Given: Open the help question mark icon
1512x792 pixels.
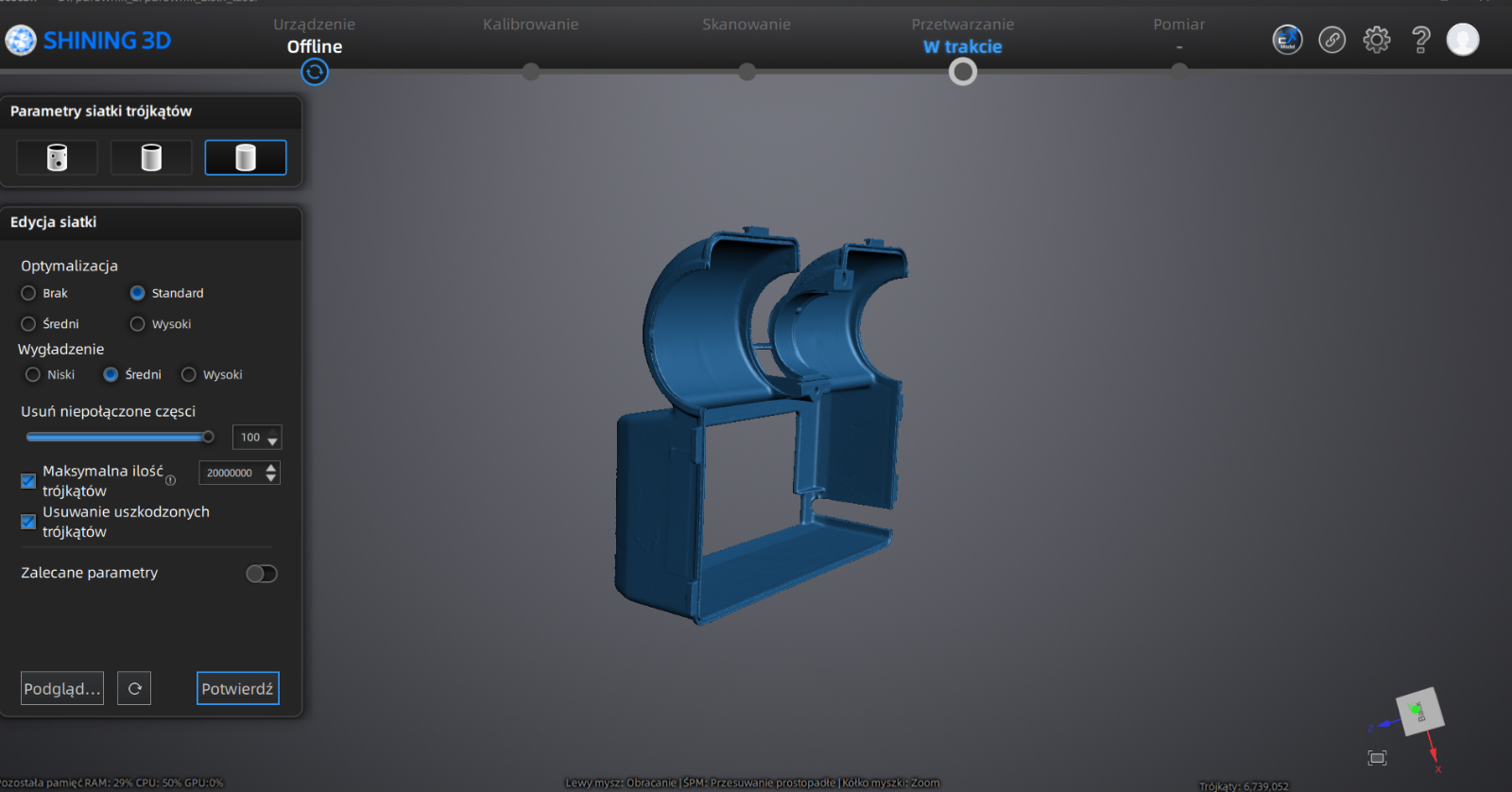Looking at the screenshot, I should (x=1420, y=40).
